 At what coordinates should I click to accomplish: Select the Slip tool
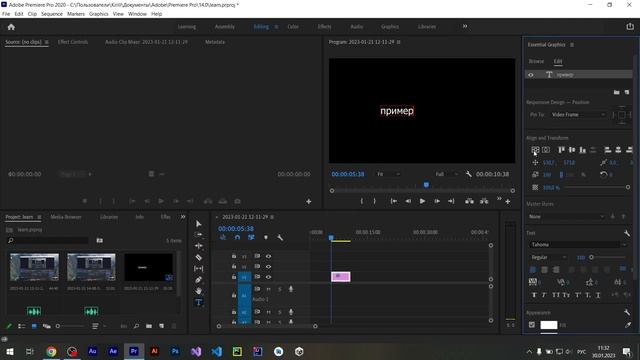(x=198, y=269)
